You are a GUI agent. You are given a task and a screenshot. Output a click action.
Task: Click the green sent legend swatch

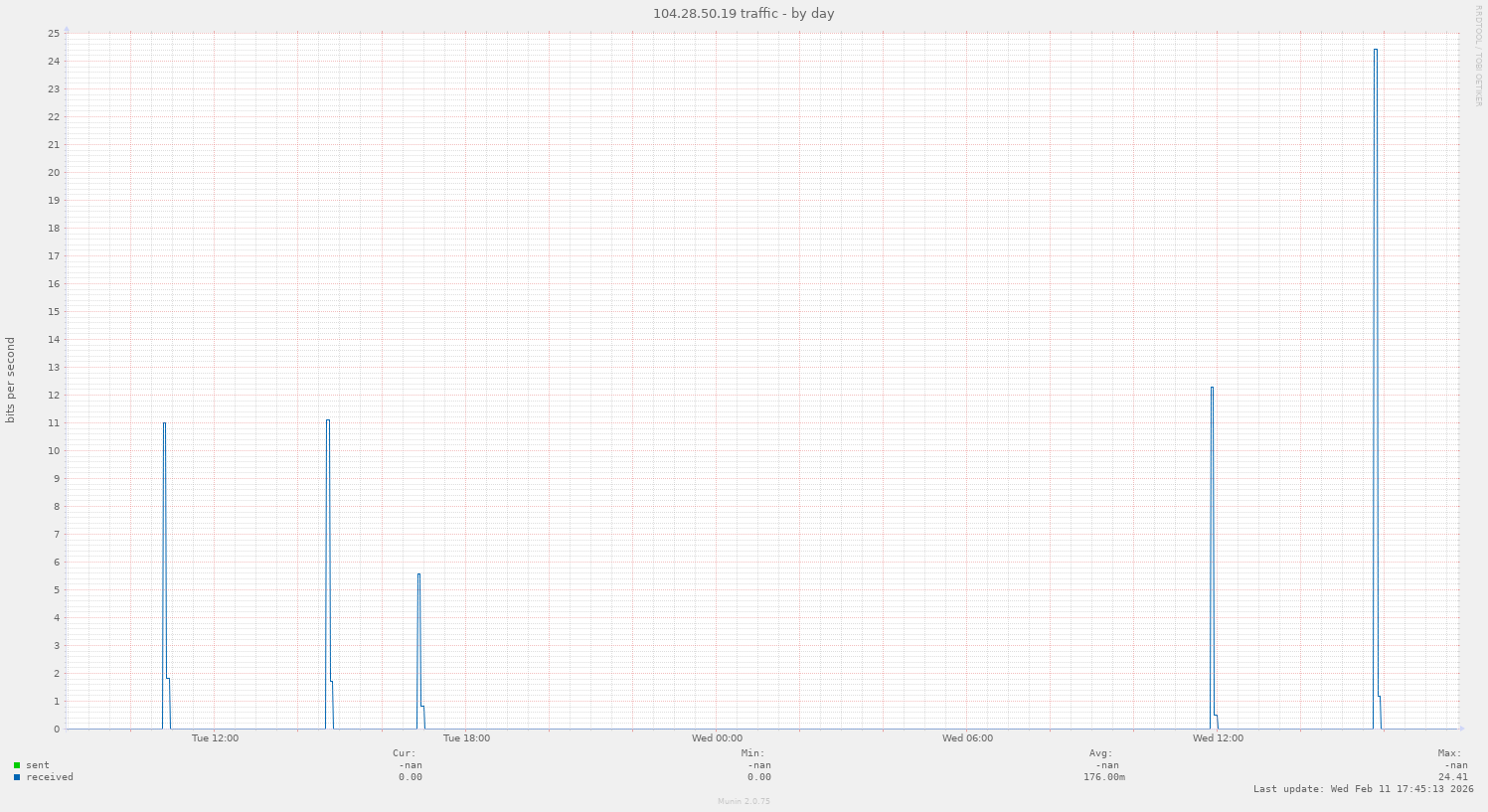pyautogui.click(x=17, y=765)
